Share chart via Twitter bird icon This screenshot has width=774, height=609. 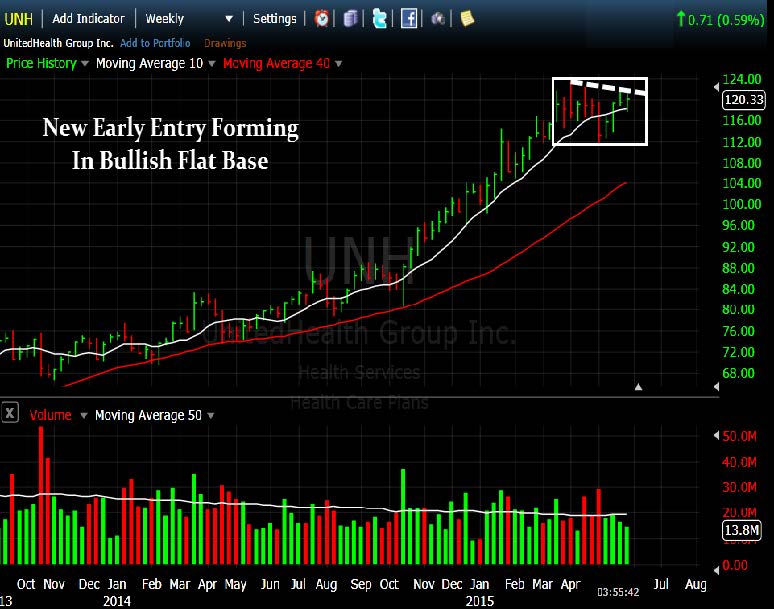pyautogui.click(x=379, y=19)
